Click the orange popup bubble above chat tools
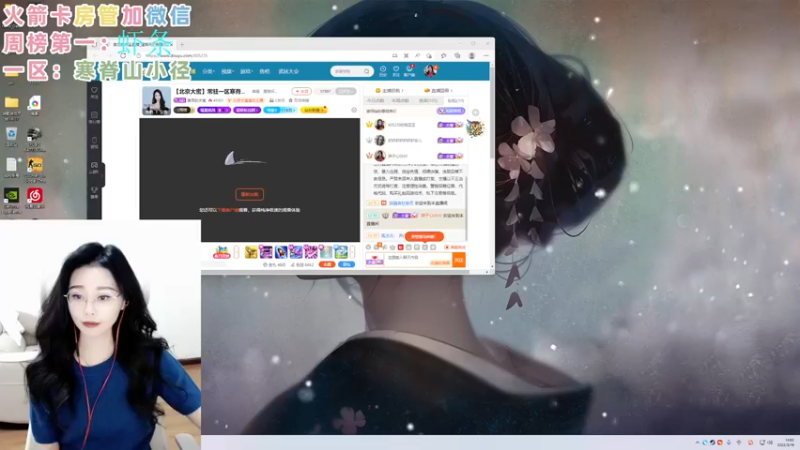This screenshot has width=800, height=450. (424, 237)
